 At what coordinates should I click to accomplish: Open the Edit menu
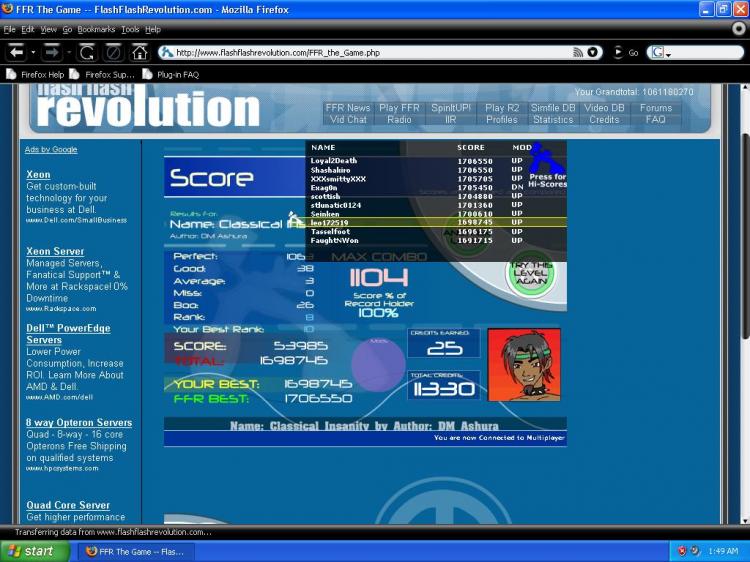(x=28, y=30)
